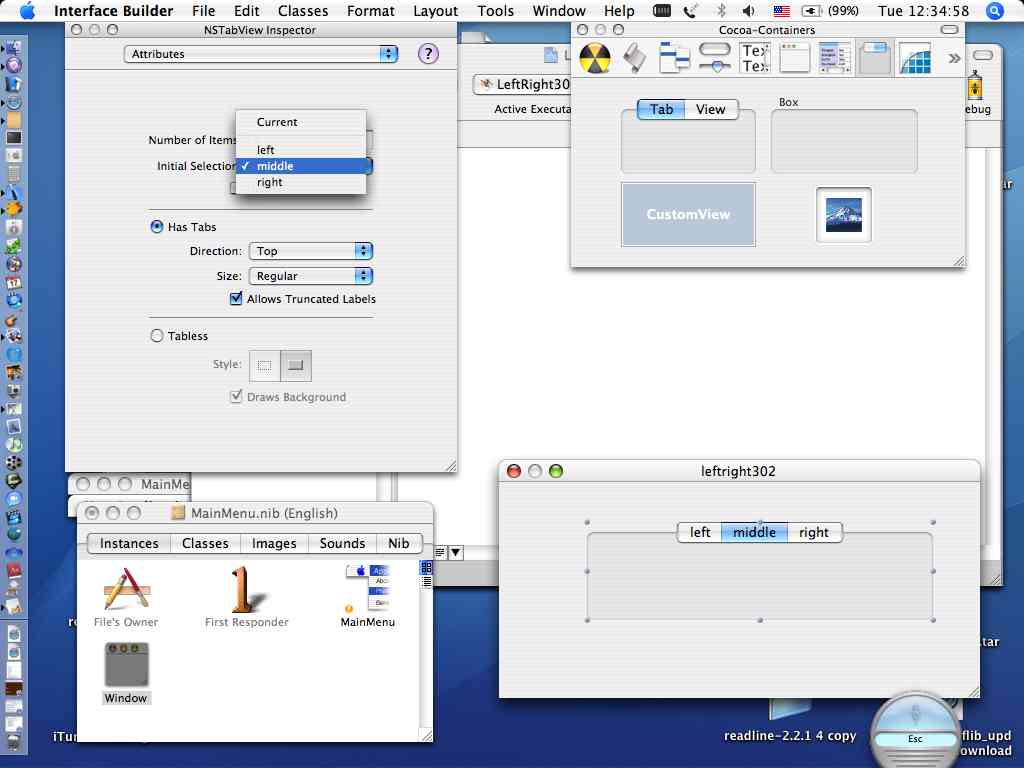This screenshot has height=768, width=1024.
Task: Open the Classes menu in menu bar
Action: pyautogui.click(x=303, y=11)
